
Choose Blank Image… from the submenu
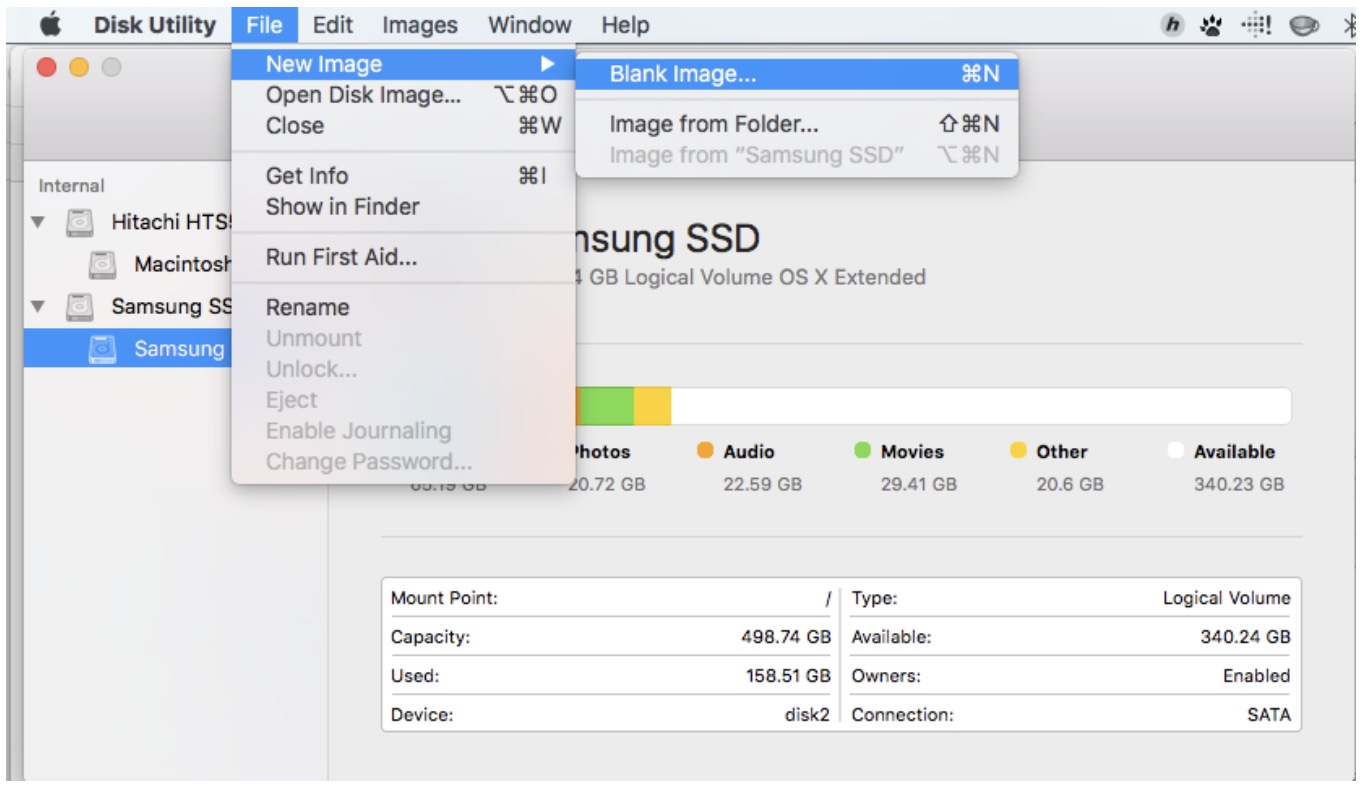click(x=797, y=74)
